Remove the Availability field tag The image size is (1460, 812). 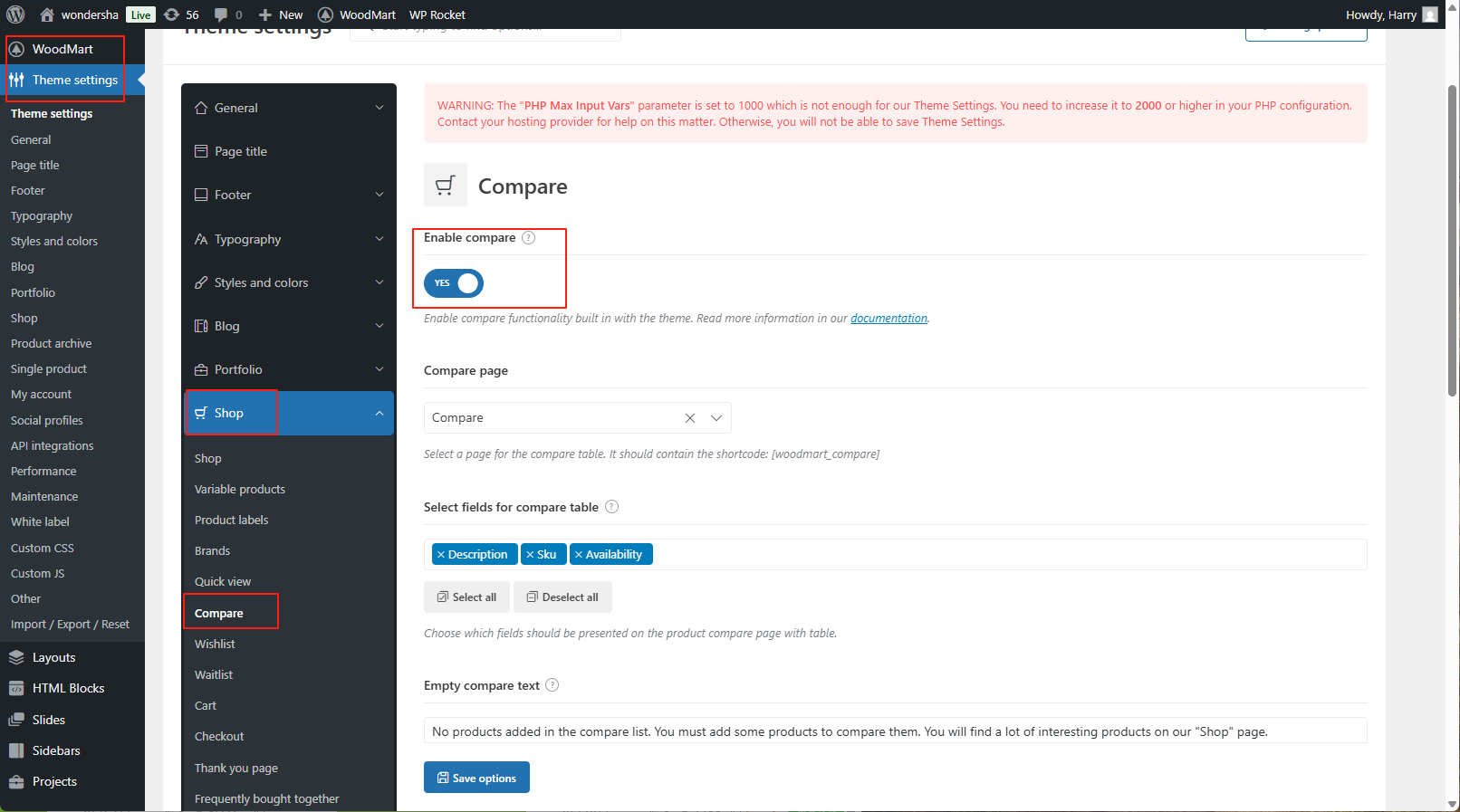click(579, 555)
